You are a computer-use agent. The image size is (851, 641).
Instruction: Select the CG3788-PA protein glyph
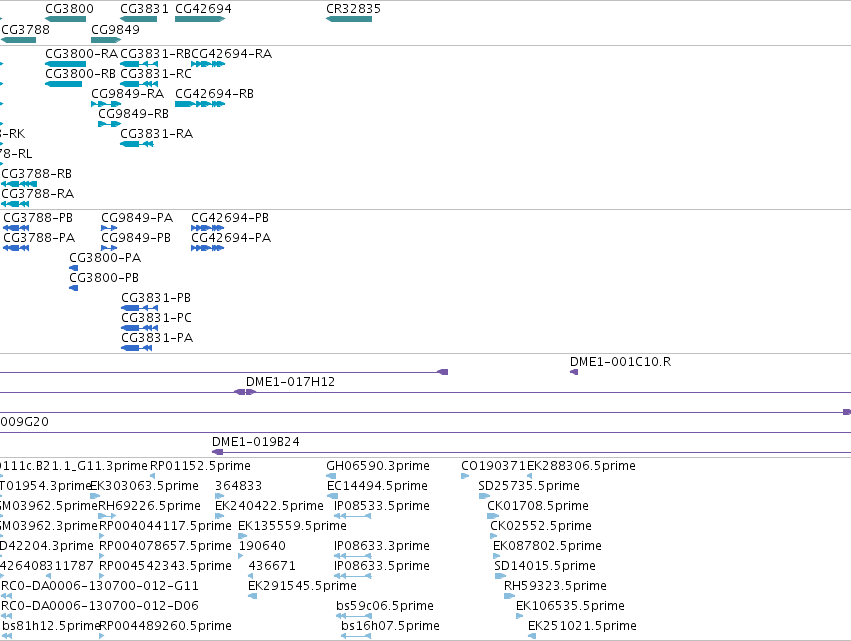pos(16,248)
